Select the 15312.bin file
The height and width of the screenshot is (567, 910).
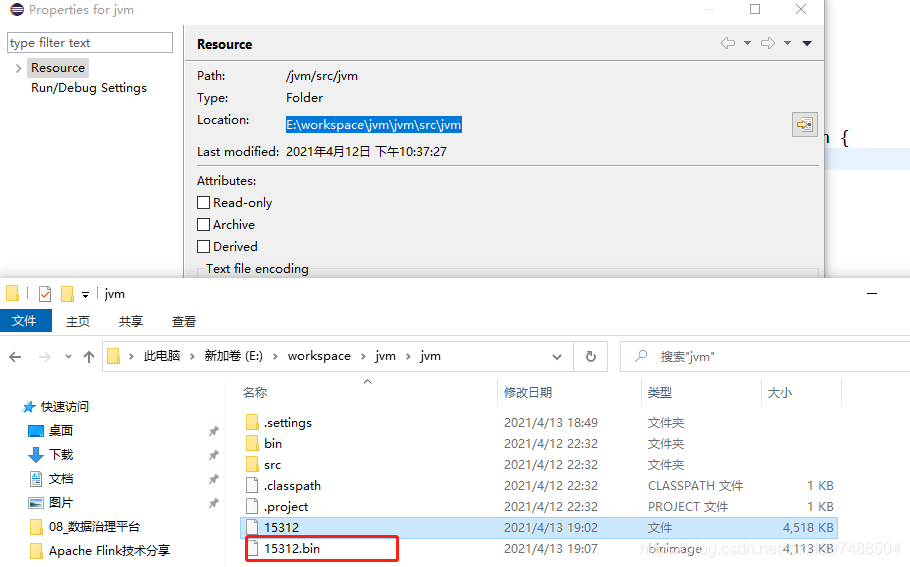[x=292, y=548]
